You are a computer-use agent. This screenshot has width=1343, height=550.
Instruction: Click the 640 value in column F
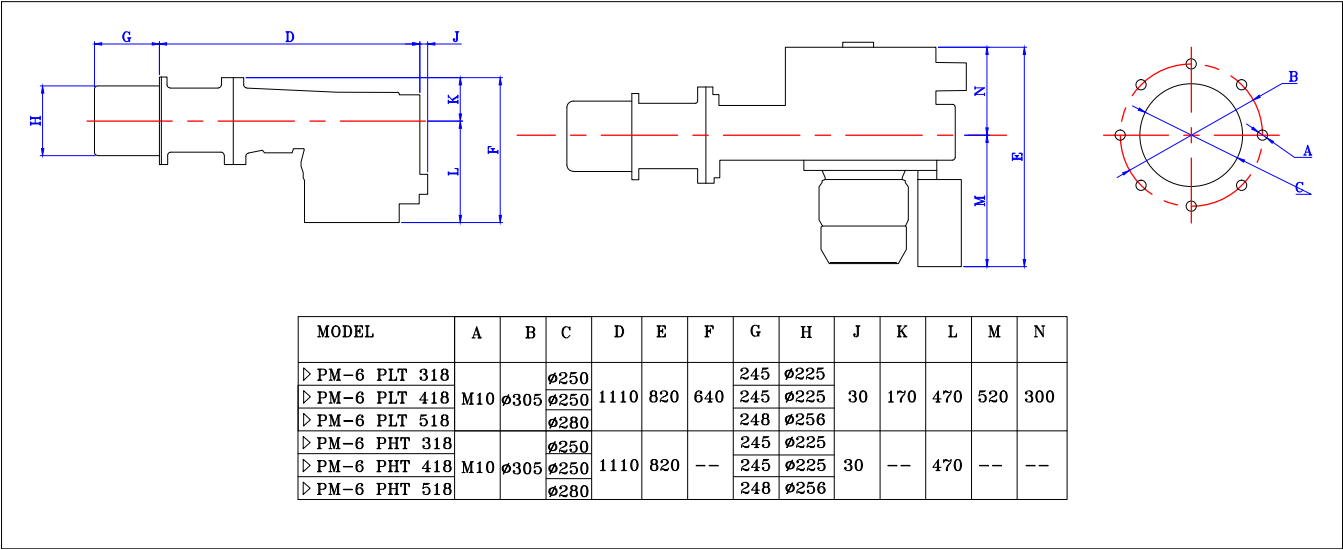point(709,397)
